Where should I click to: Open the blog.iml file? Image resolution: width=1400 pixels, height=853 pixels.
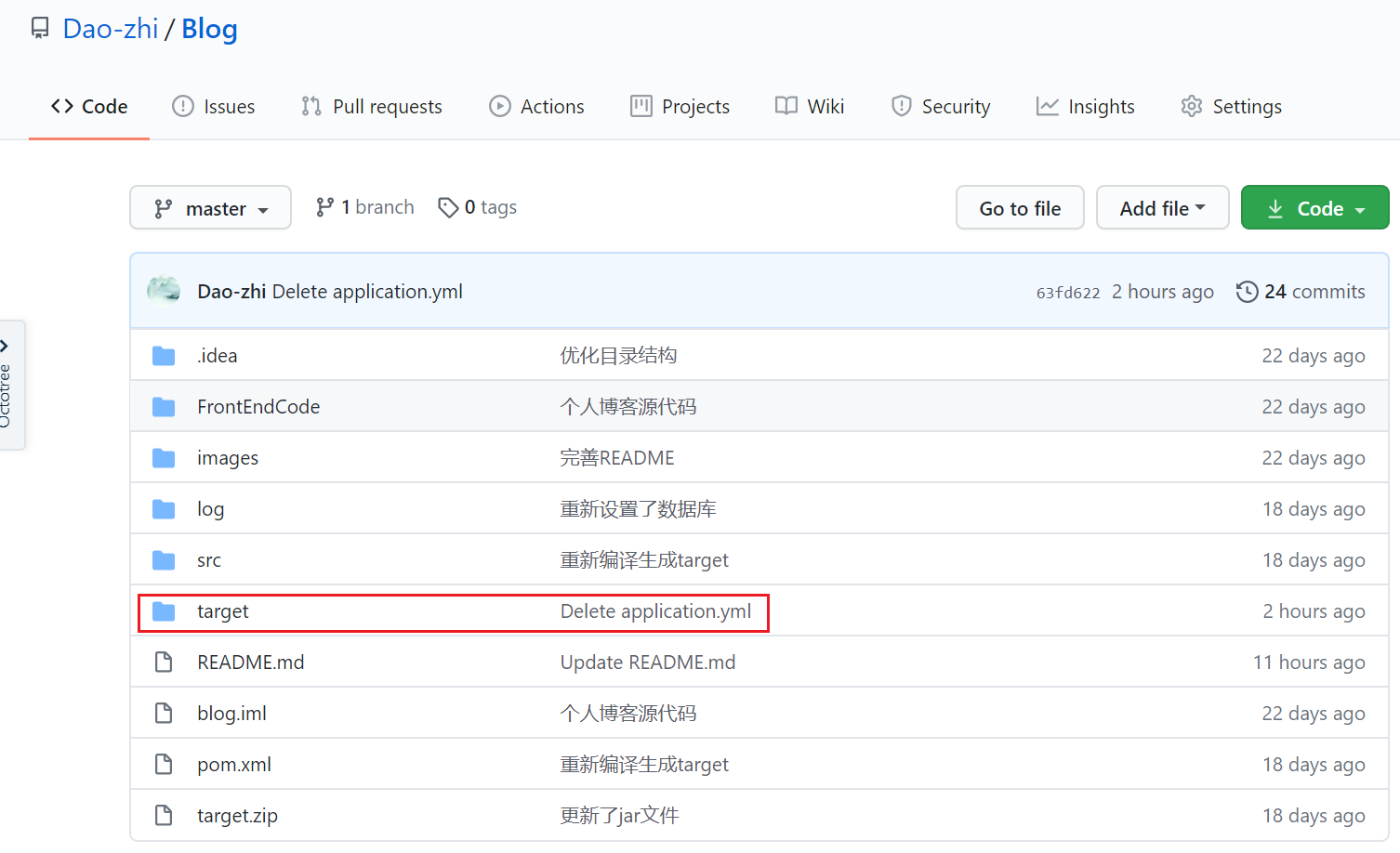point(231,714)
